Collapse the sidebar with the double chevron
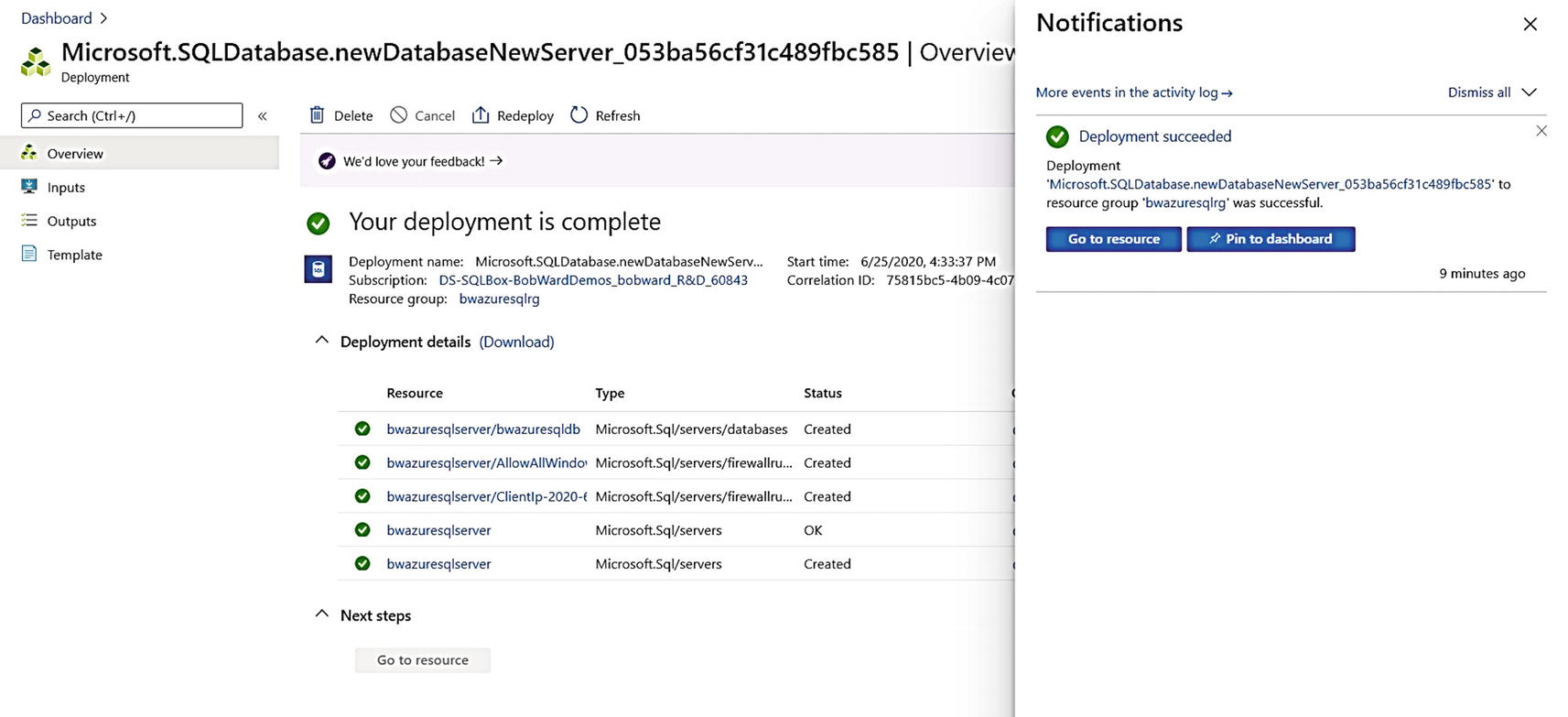Image resolution: width=1568 pixels, height=717 pixels. coord(263,116)
